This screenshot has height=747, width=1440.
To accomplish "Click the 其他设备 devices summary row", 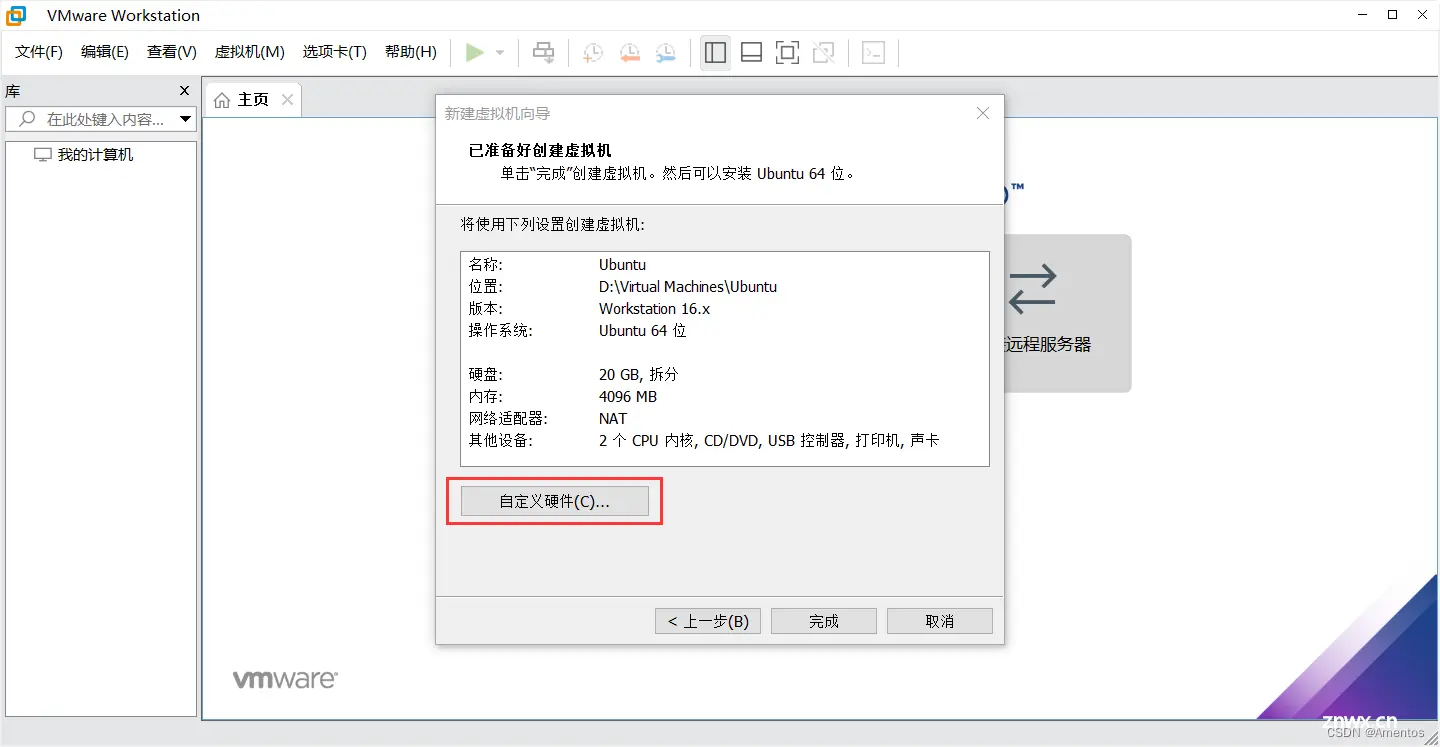I will tap(704, 441).
